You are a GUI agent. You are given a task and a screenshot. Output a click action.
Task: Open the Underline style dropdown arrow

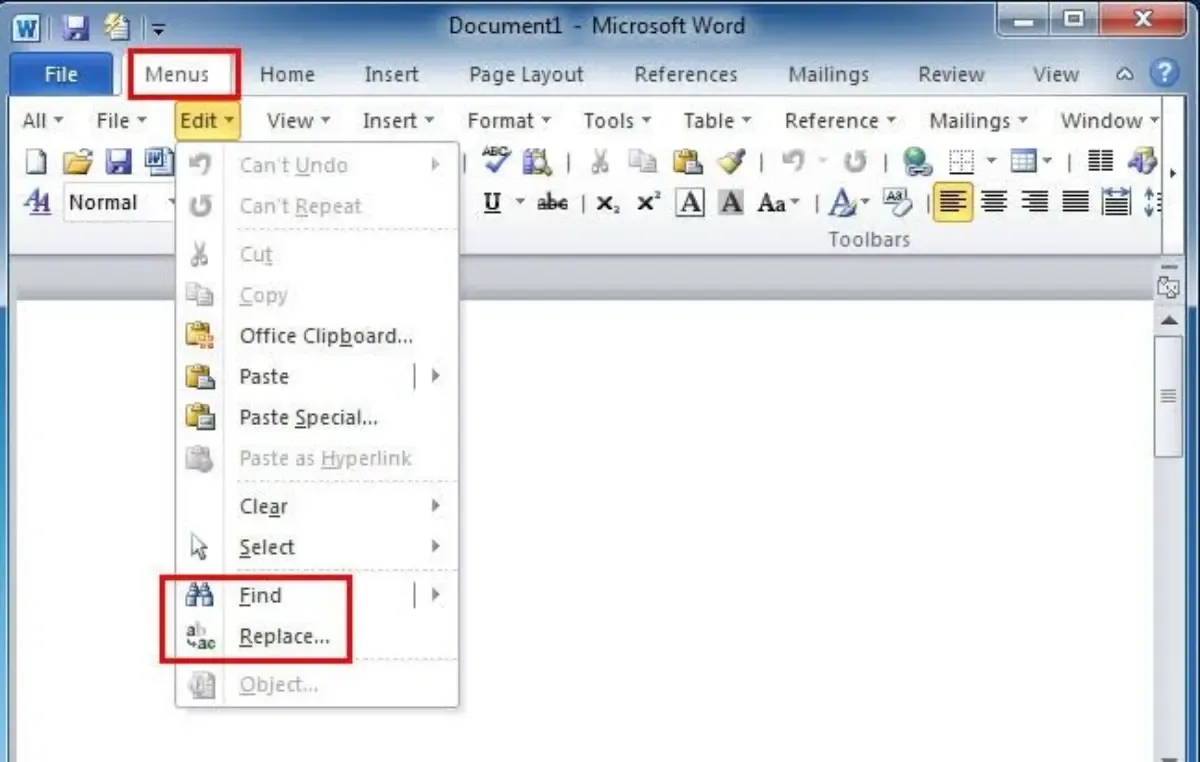pos(520,203)
